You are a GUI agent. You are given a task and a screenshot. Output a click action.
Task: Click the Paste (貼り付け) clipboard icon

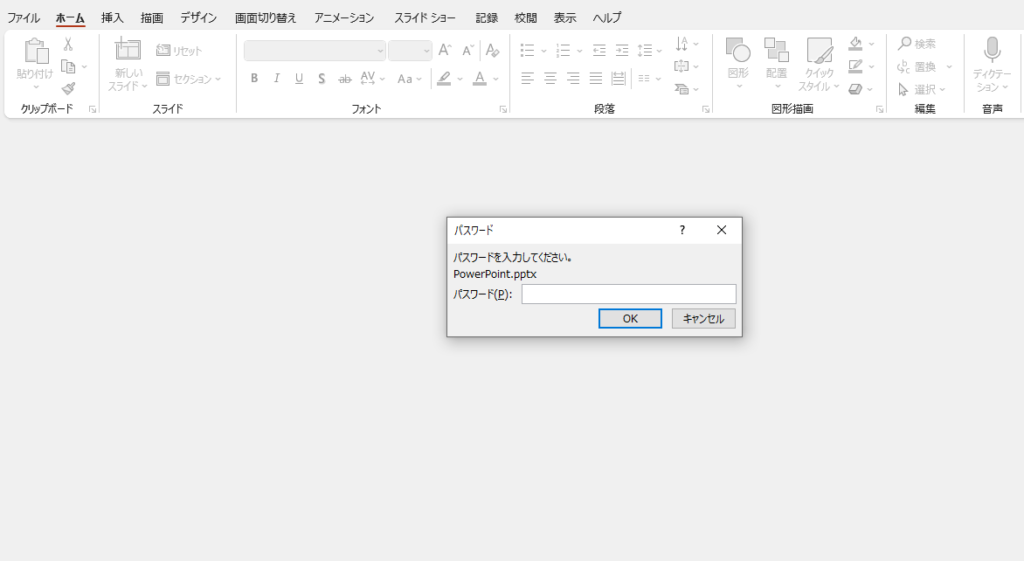36,52
